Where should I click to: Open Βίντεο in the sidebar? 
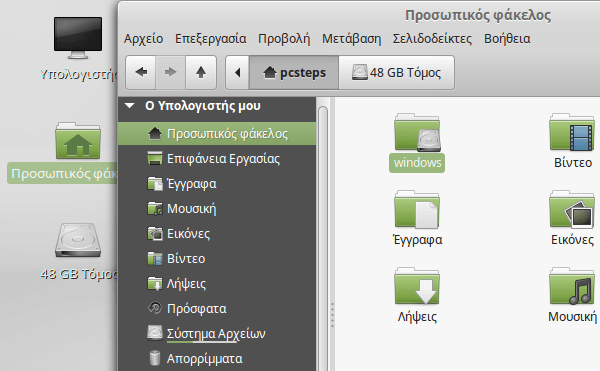point(217,259)
